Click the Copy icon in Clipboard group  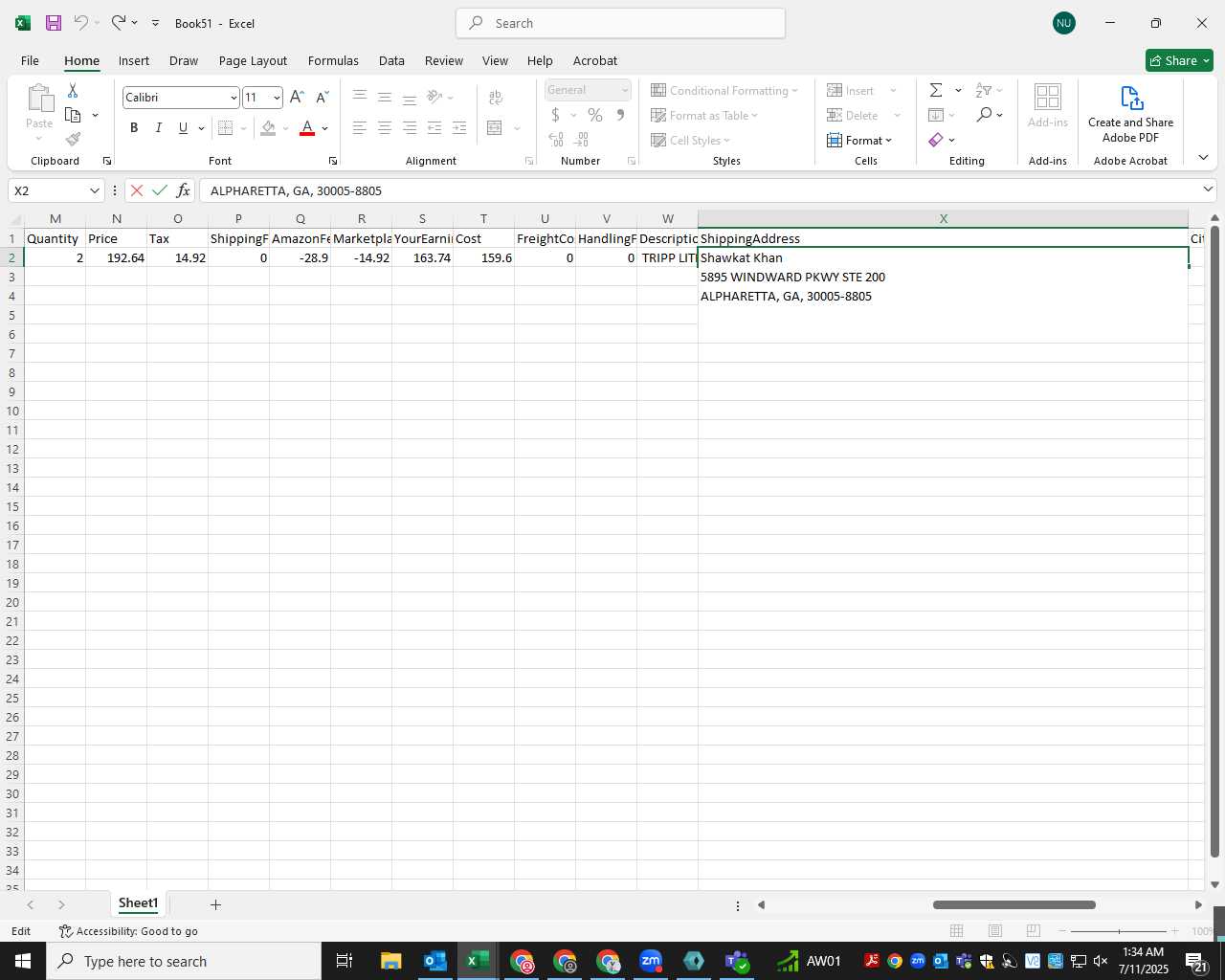(73, 115)
